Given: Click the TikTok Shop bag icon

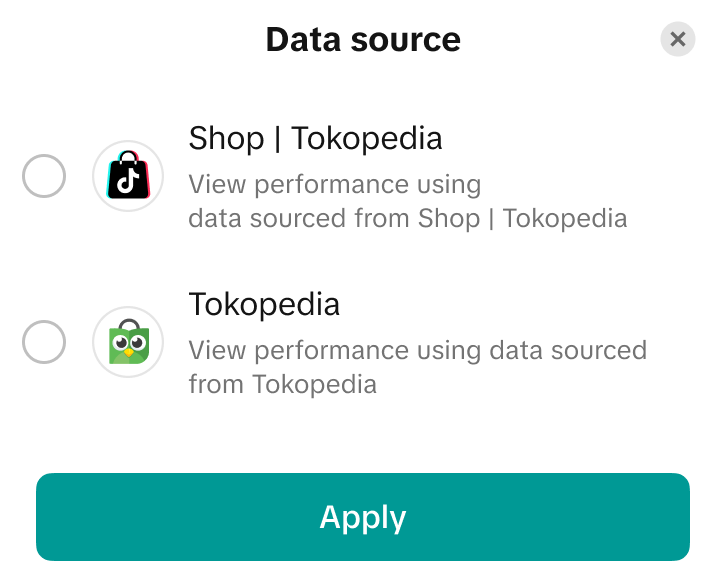Looking at the screenshot, I should point(128,177).
